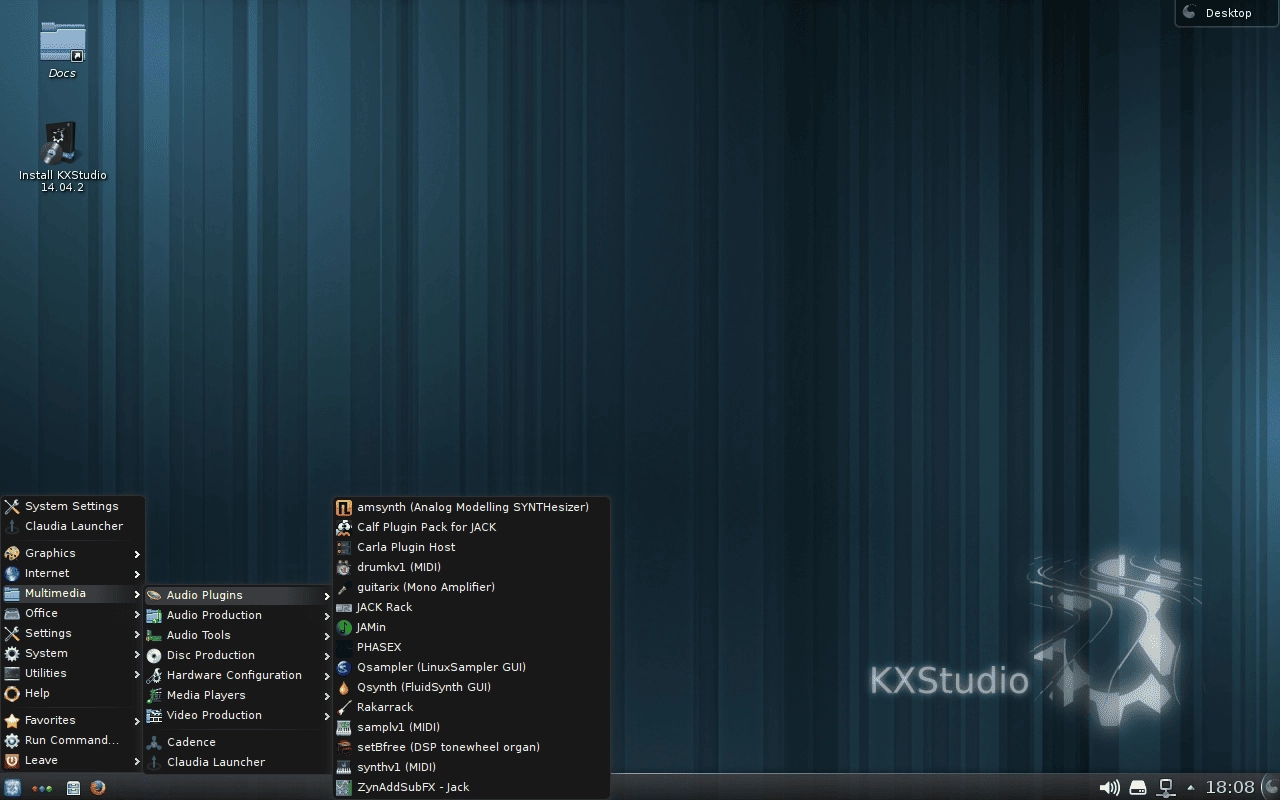Select Install KXStudio 14.04.2 desktop icon

point(62,157)
